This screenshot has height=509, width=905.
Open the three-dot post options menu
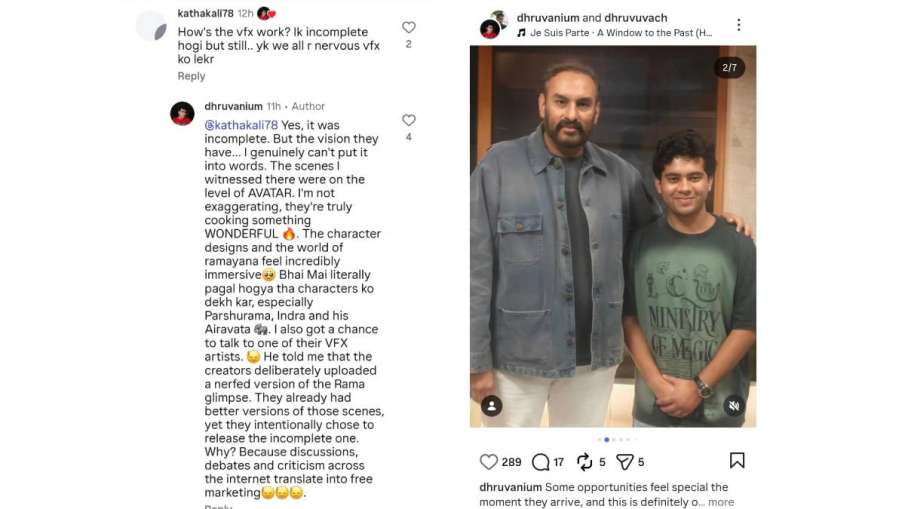click(738, 25)
